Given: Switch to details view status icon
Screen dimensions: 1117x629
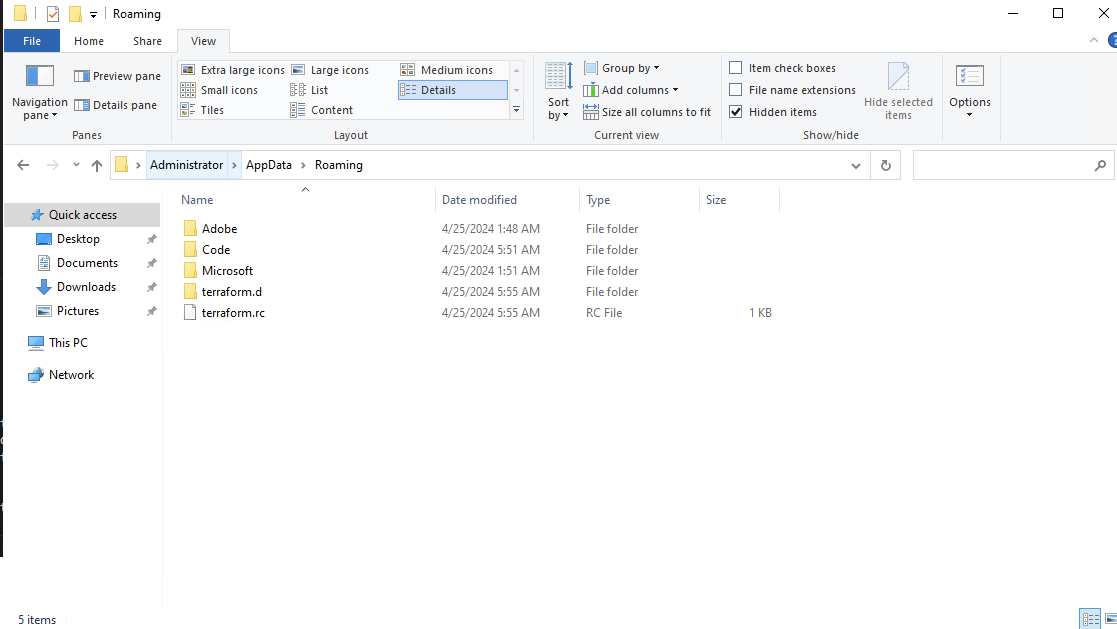Looking at the screenshot, I should 1090,619.
